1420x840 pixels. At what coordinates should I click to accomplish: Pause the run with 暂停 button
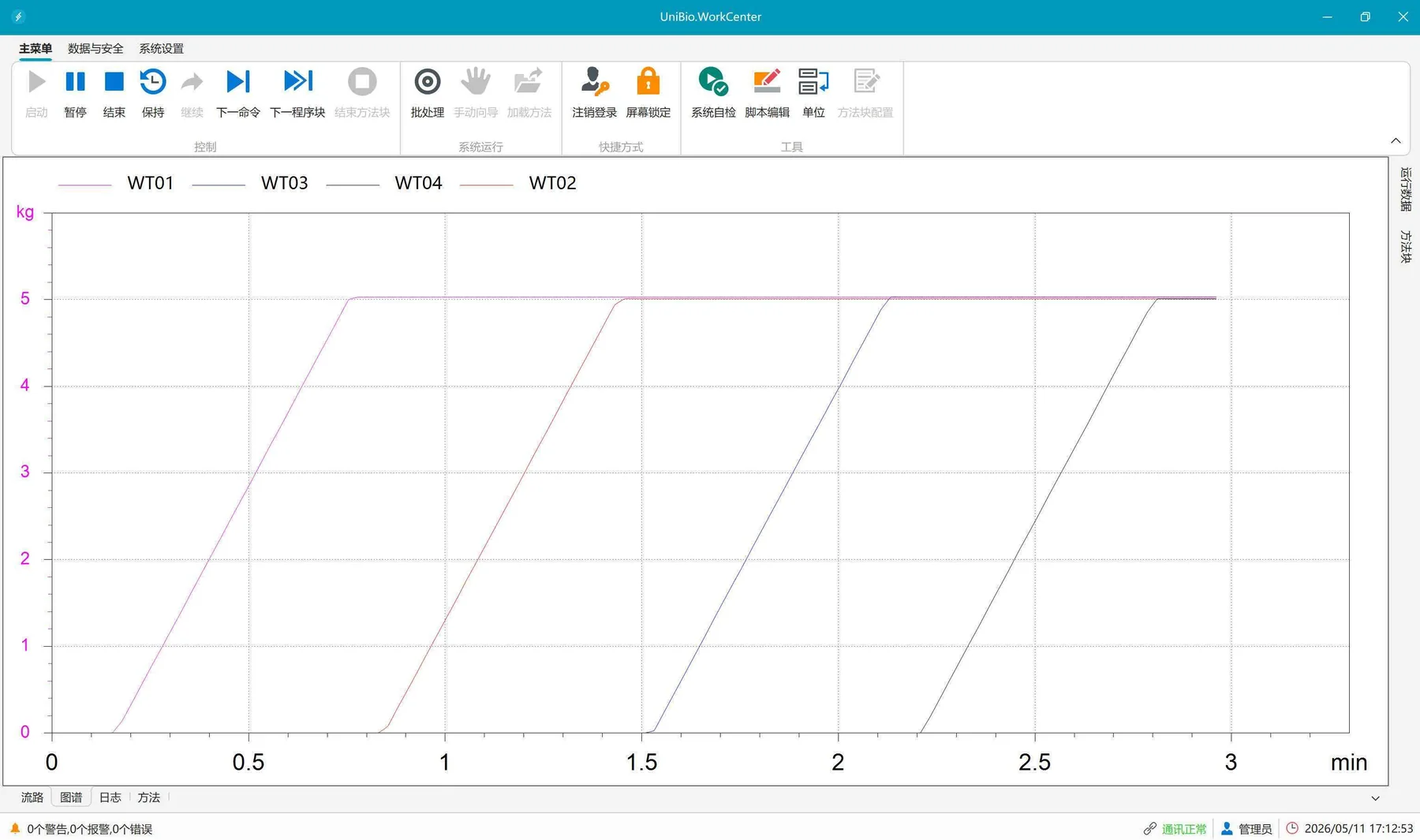(x=75, y=93)
